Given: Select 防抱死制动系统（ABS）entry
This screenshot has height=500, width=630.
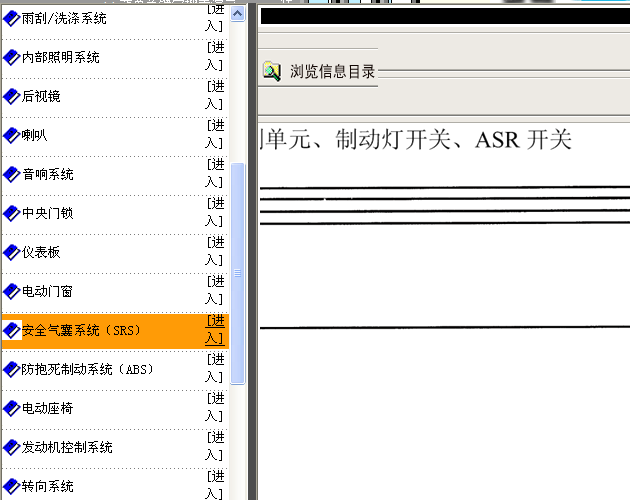Looking at the screenshot, I should click(x=88, y=369).
